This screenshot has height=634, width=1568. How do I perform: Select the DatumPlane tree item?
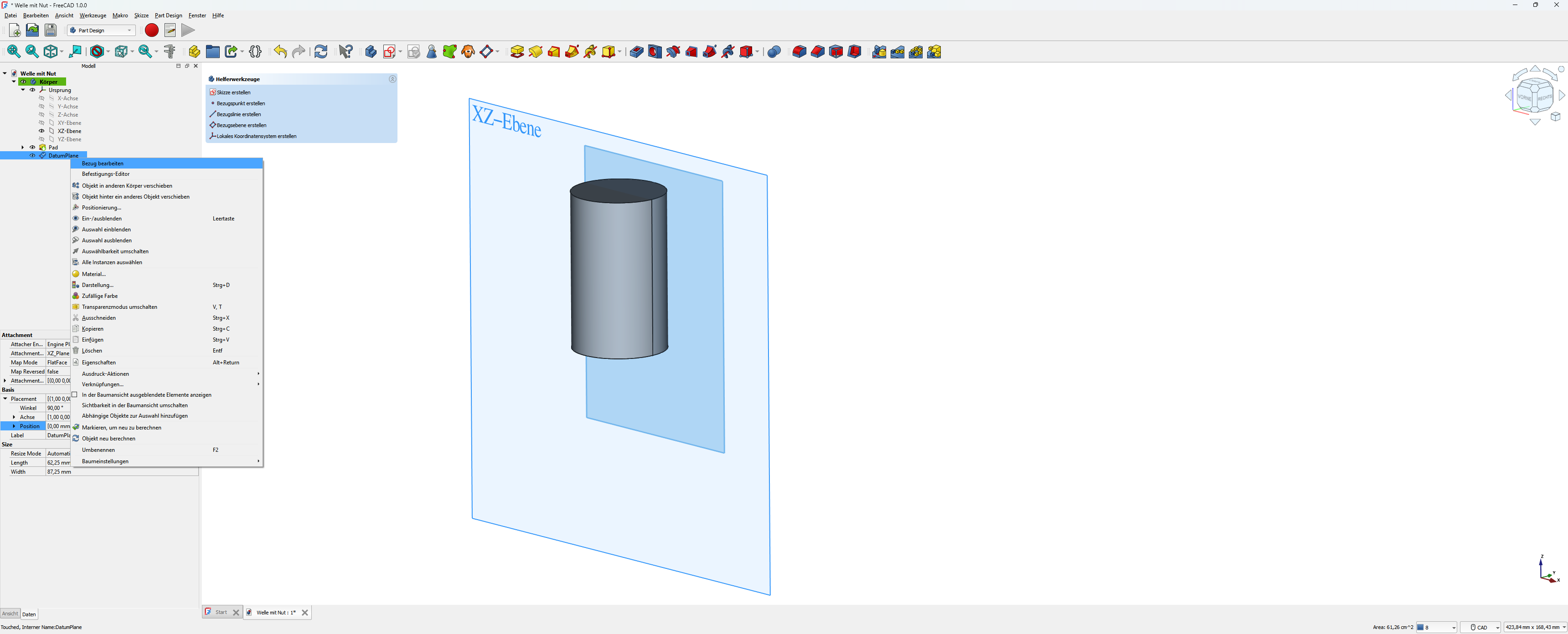pos(63,156)
